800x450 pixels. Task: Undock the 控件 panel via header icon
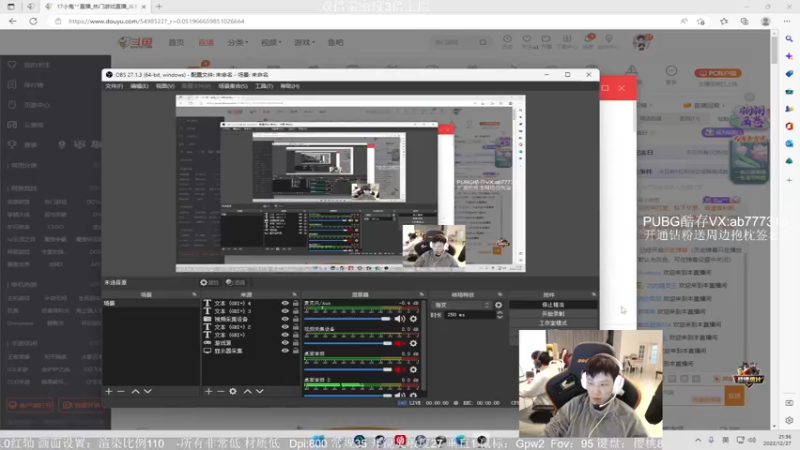594,295
